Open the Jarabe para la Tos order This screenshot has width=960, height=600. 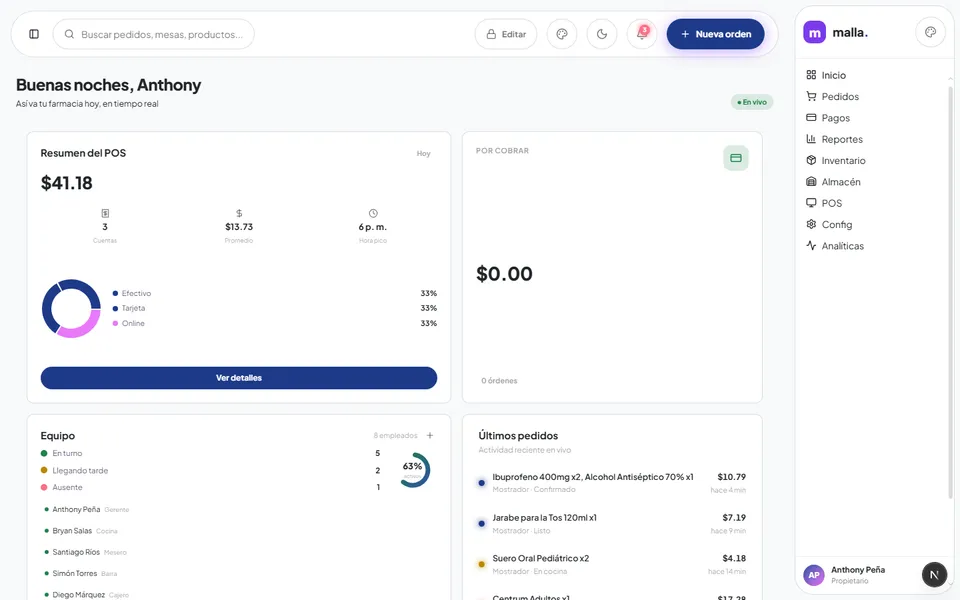coord(612,523)
